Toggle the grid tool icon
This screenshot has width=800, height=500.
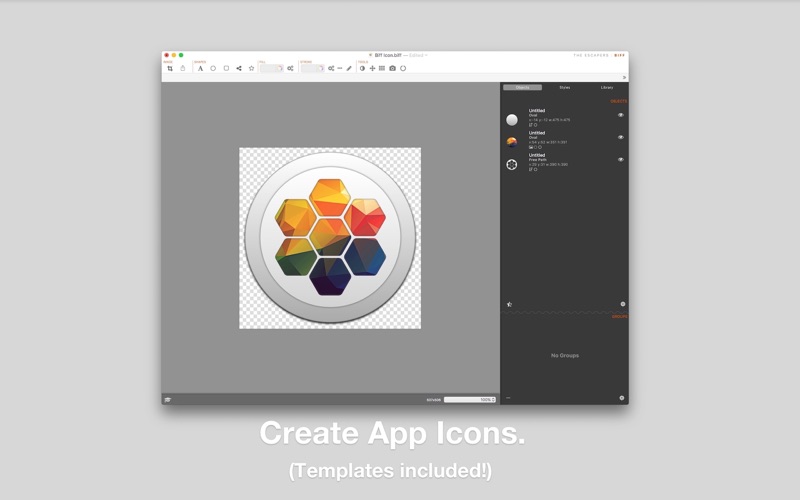click(382, 68)
